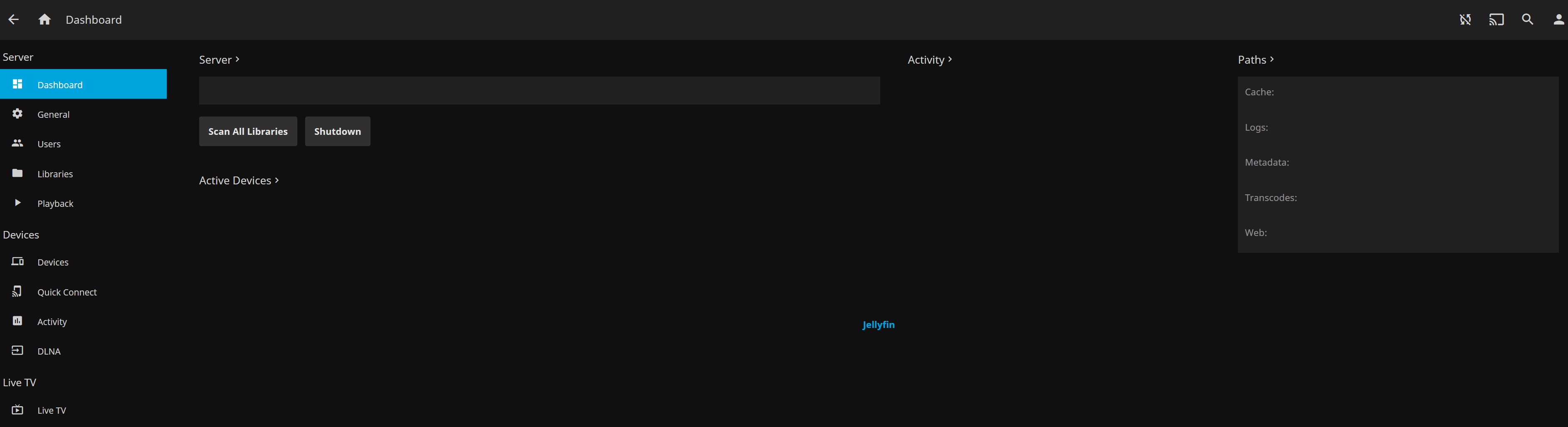Open Activity via the bar chart icon

click(x=17, y=321)
